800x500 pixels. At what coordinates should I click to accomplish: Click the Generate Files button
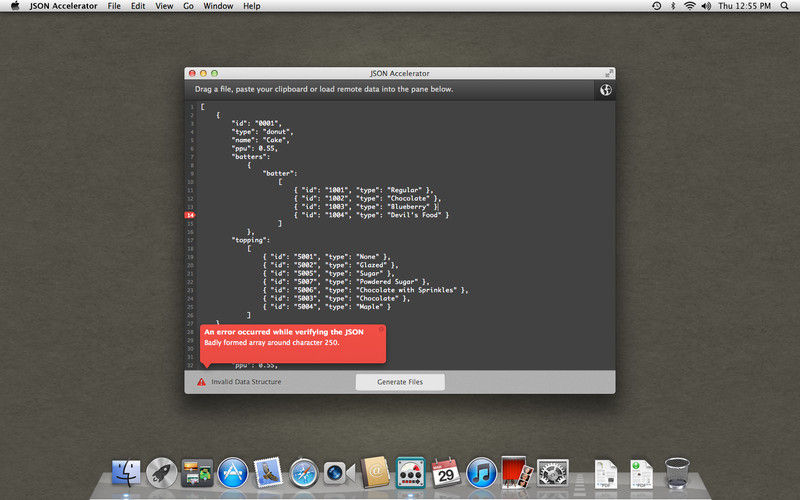pyautogui.click(x=400, y=382)
